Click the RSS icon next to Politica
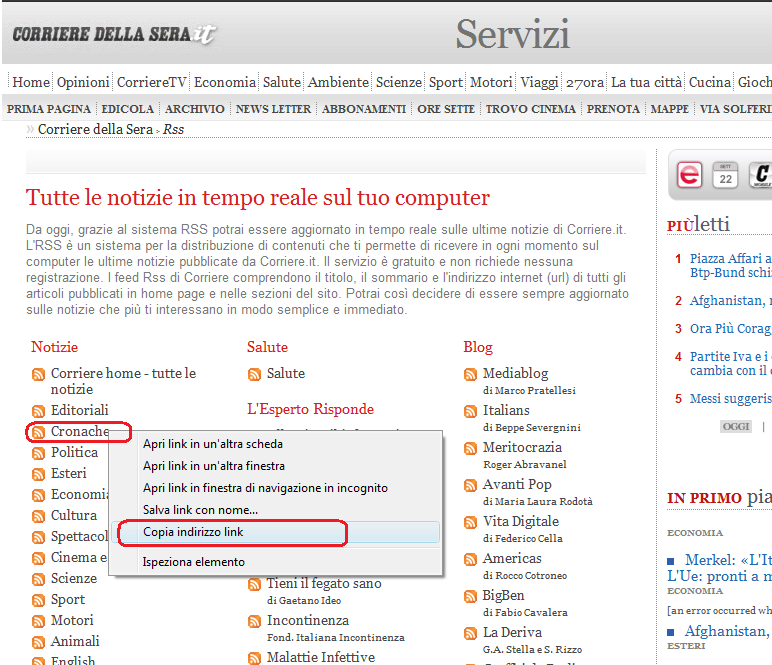 coord(38,453)
